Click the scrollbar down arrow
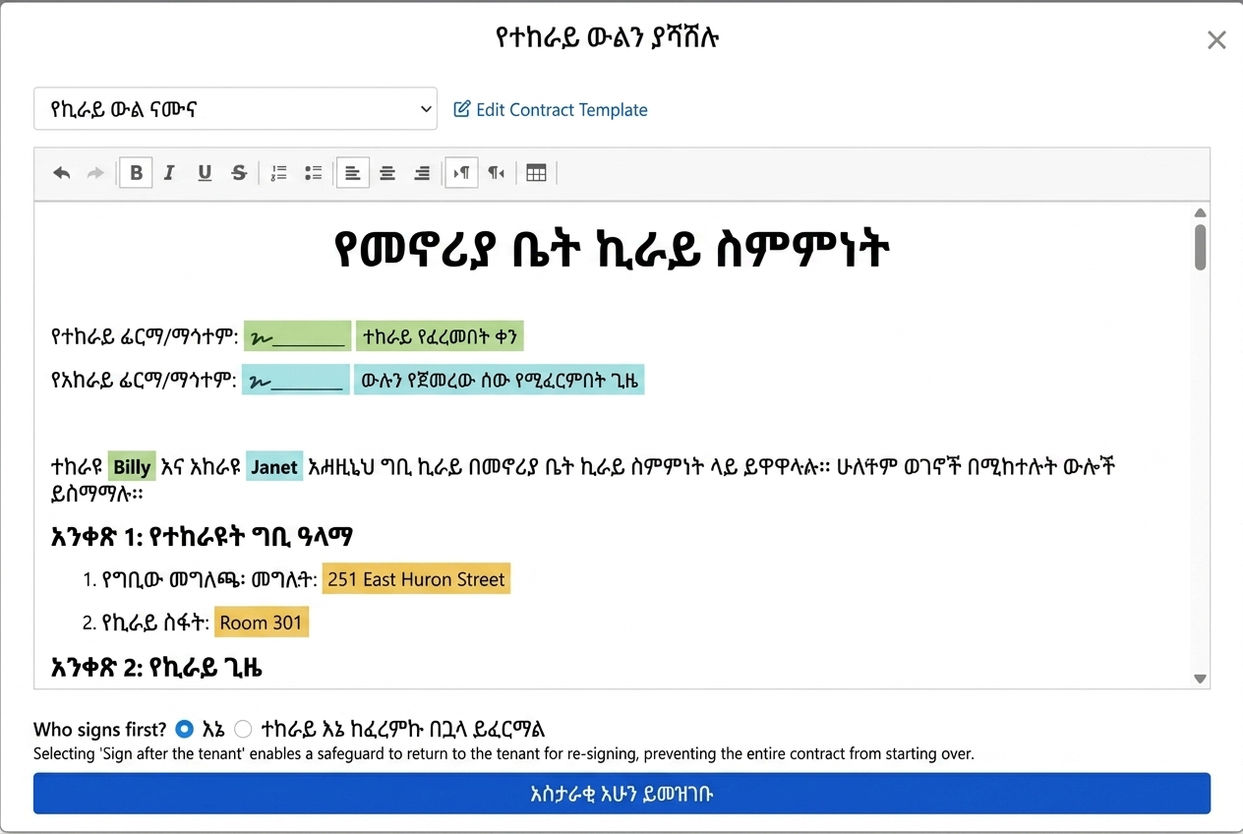The height and width of the screenshot is (834, 1243). [x=1200, y=679]
